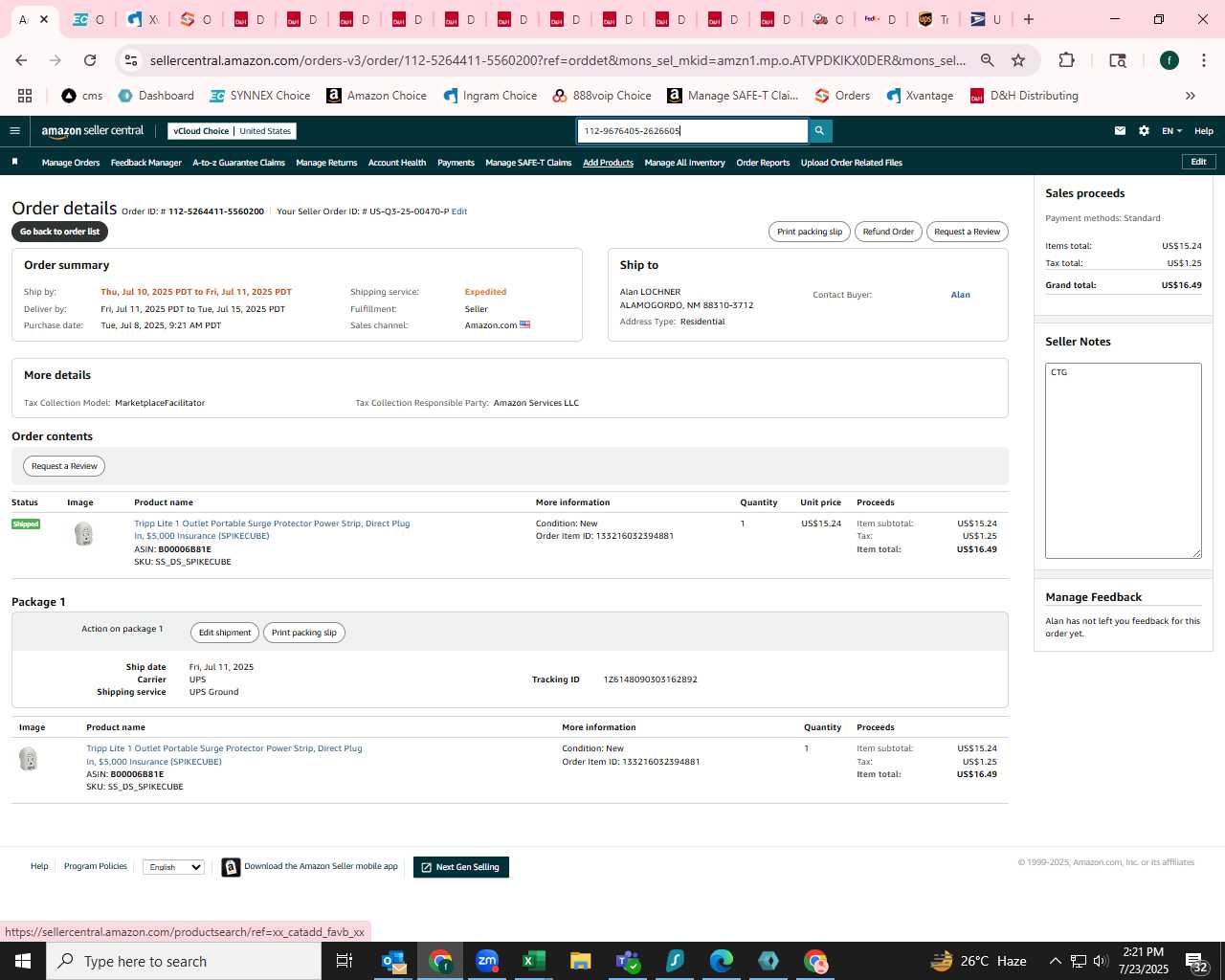The image size is (1225, 980).
Task: Open Payments menu item
Action: pyautogui.click(x=456, y=163)
